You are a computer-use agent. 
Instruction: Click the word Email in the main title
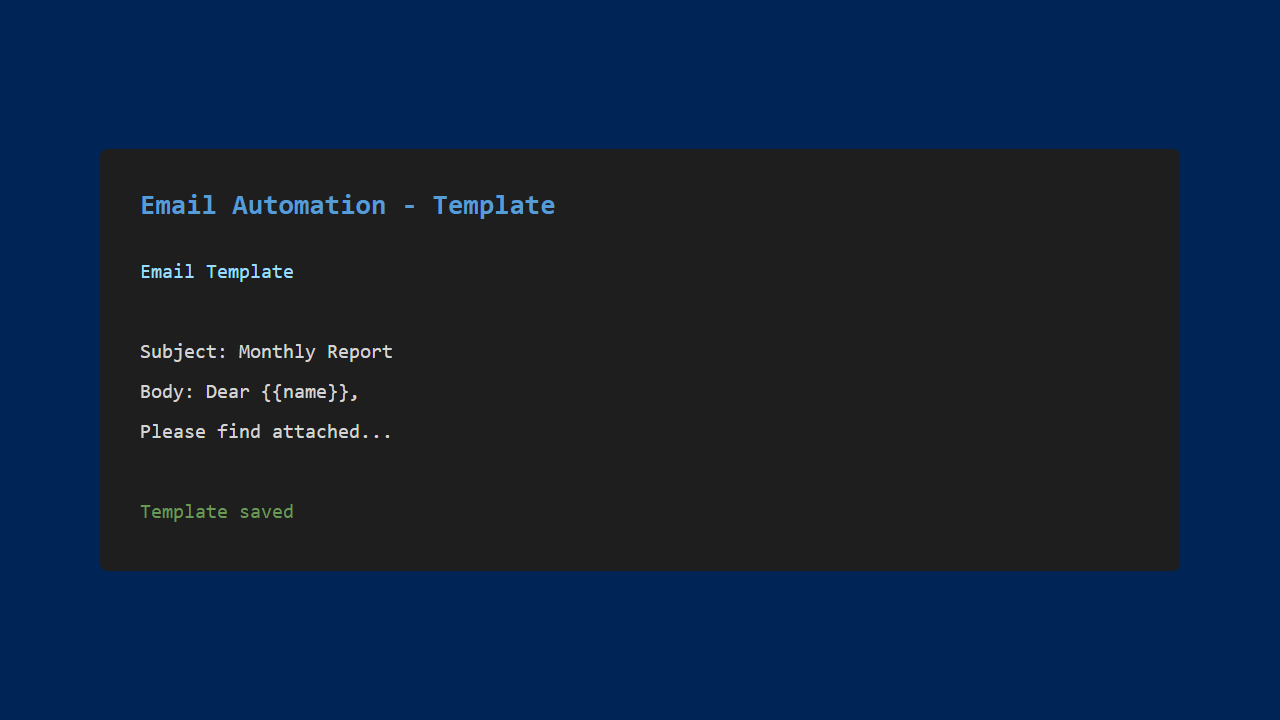(178, 206)
